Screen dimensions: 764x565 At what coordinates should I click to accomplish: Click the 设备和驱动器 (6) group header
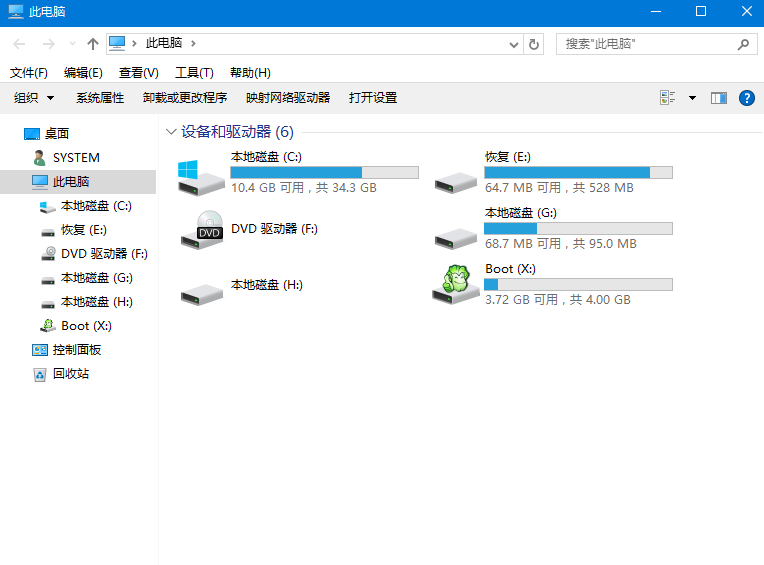click(237, 132)
